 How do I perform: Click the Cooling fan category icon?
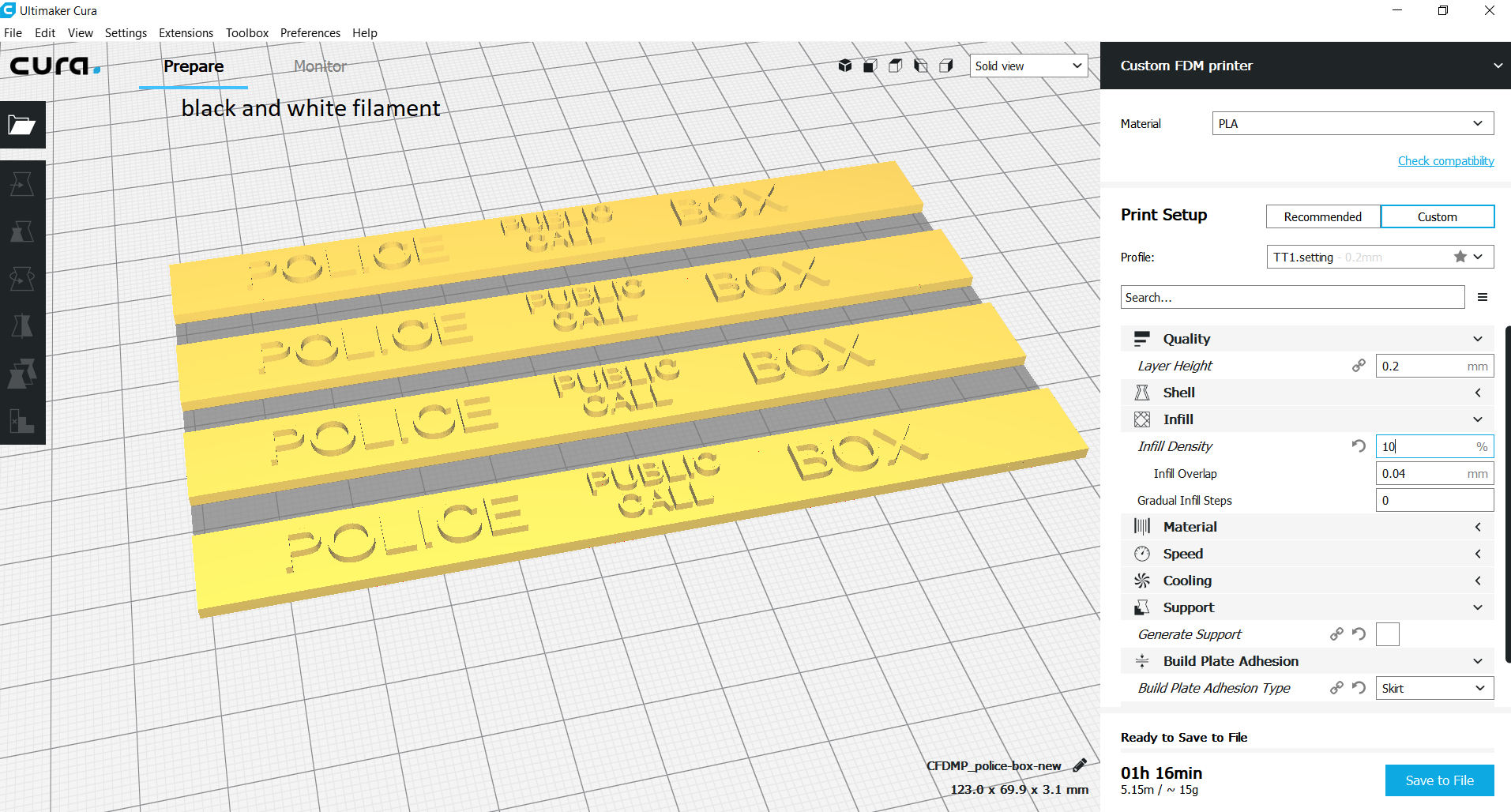(x=1142, y=581)
